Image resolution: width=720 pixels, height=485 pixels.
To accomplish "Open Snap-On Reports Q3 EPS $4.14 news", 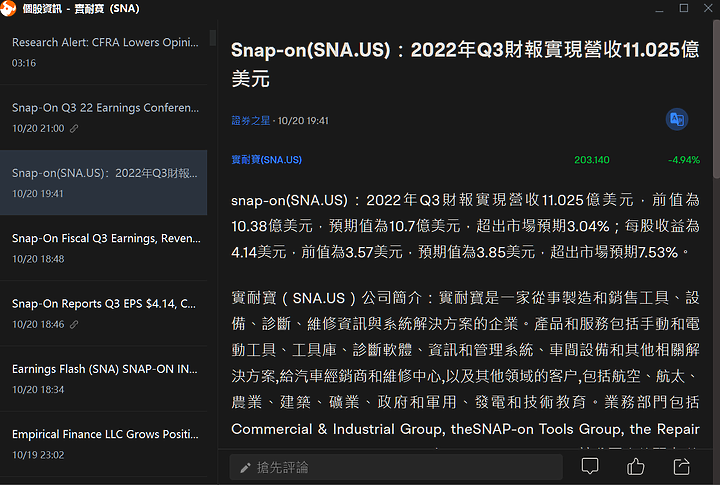I will 104,313.
